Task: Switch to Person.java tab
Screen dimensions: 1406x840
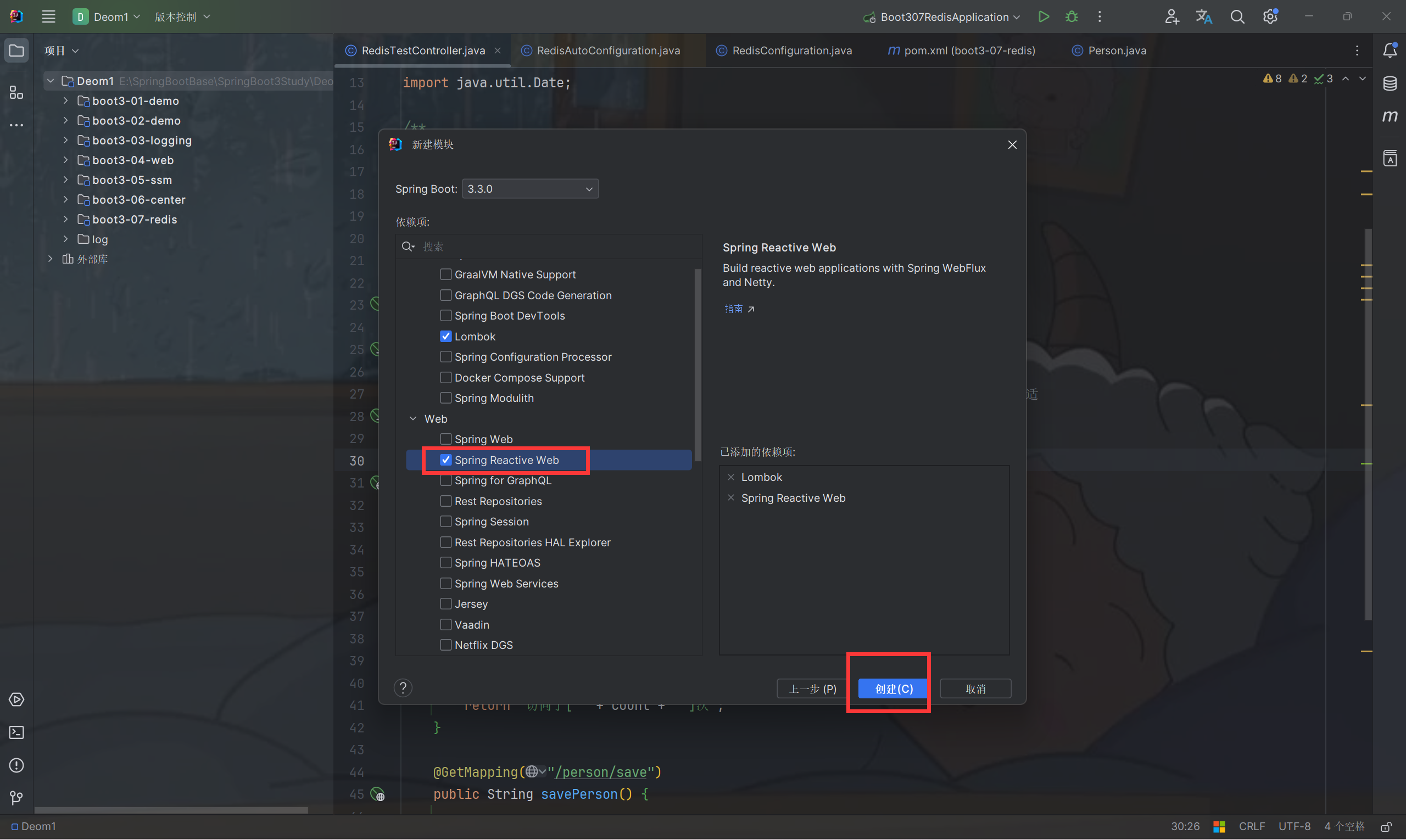Action: (x=1117, y=49)
